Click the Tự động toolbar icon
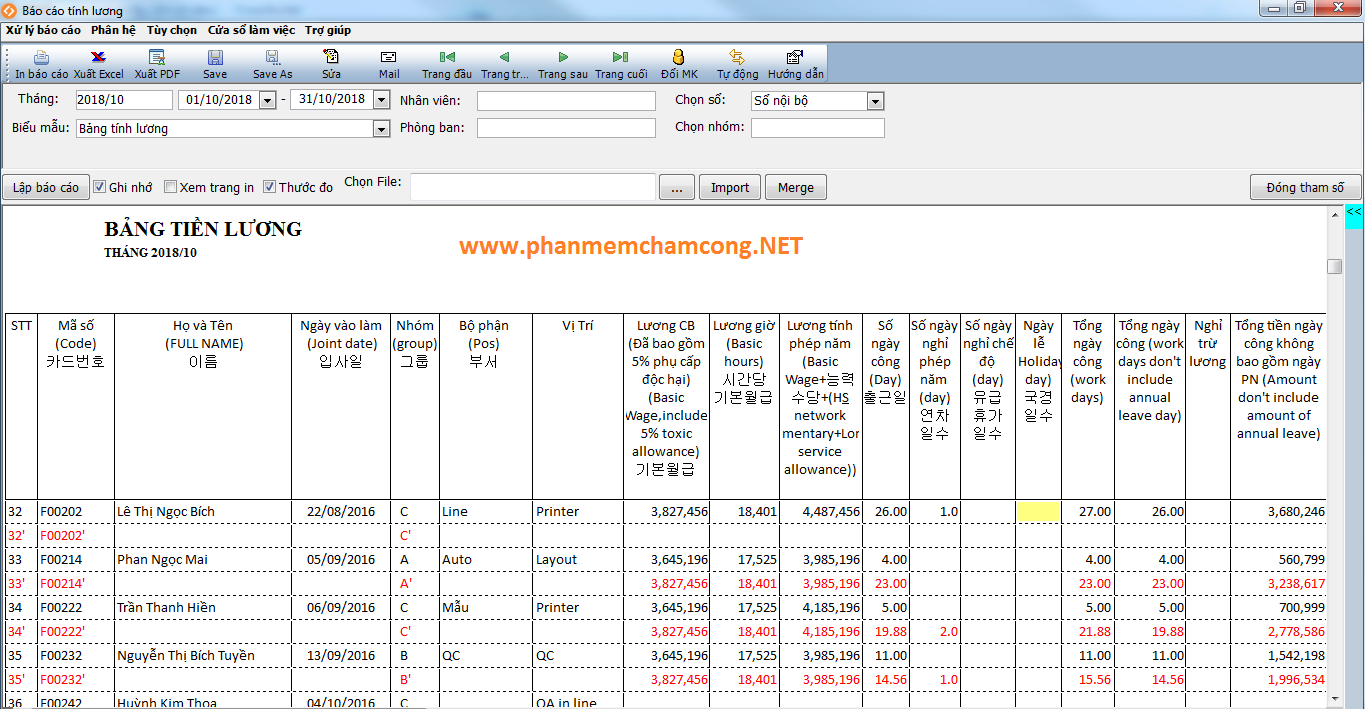Screen dimensions: 1365x709 tap(737, 58)
